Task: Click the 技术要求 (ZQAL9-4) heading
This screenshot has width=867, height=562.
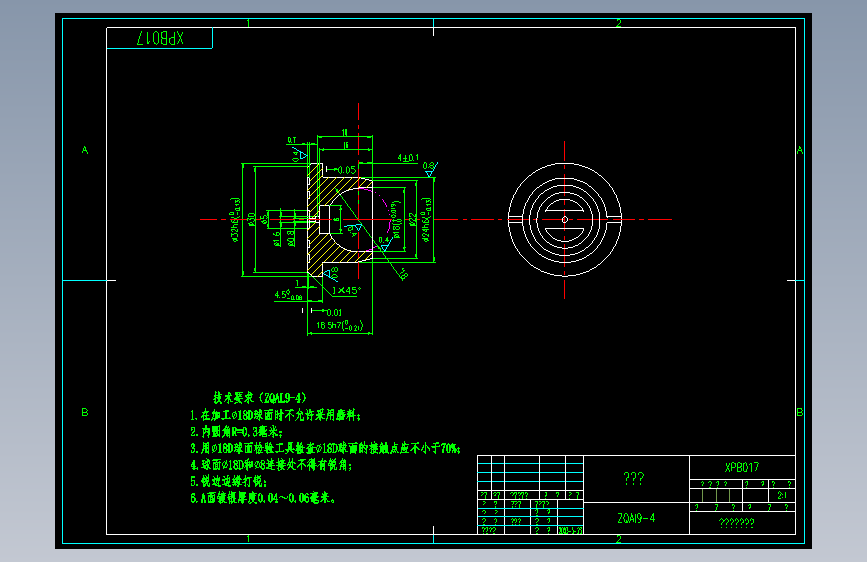Action: pyautogui.click(x=260, y=398)
